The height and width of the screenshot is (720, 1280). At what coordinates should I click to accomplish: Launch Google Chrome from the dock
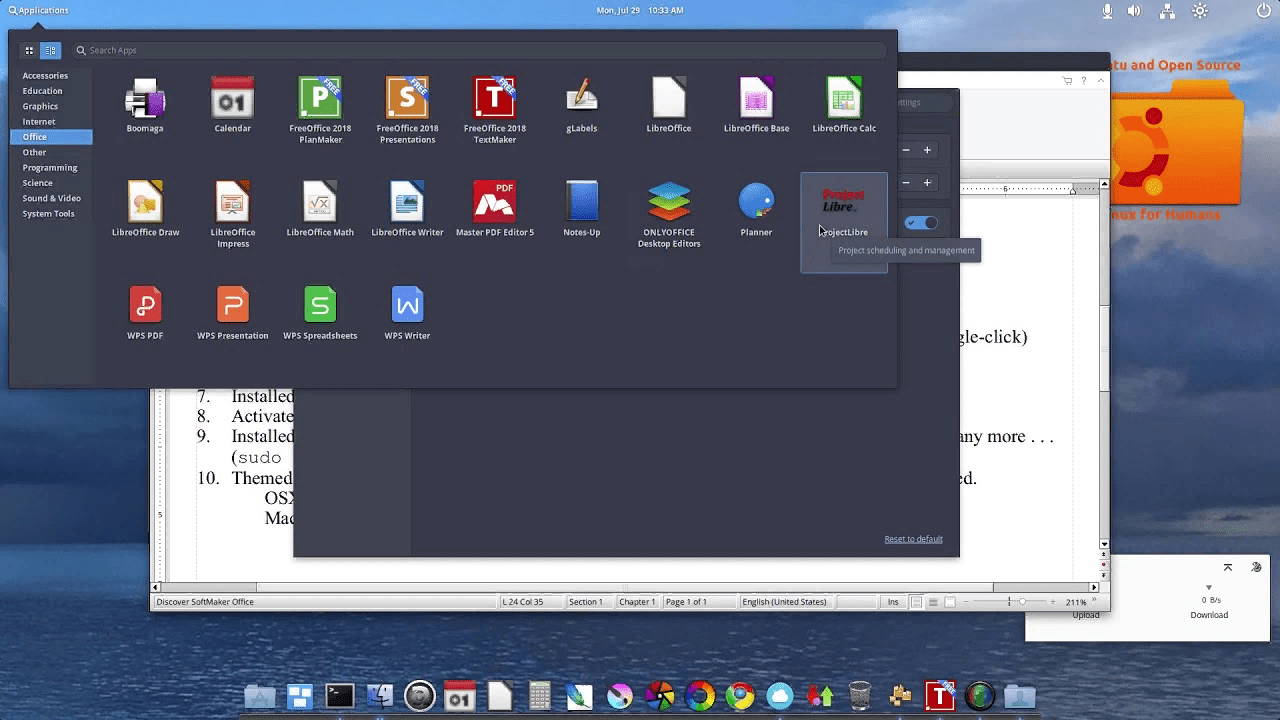point(740,696)
